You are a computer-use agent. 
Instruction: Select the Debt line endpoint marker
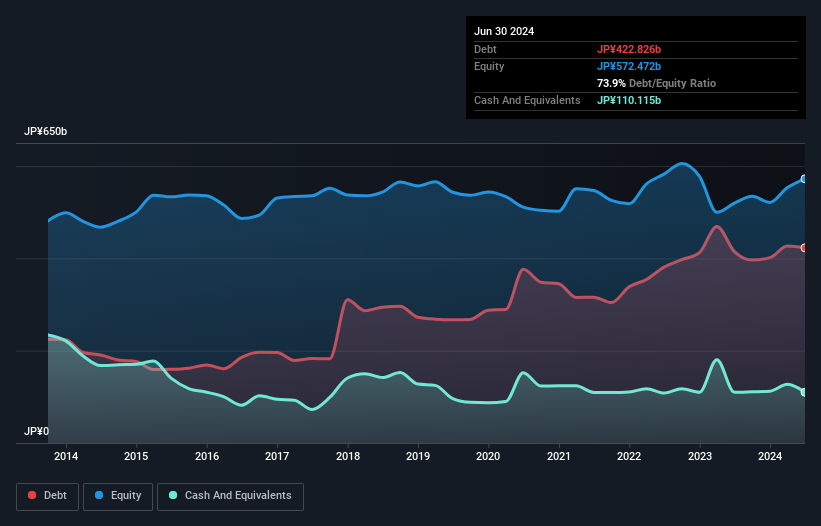804,248
